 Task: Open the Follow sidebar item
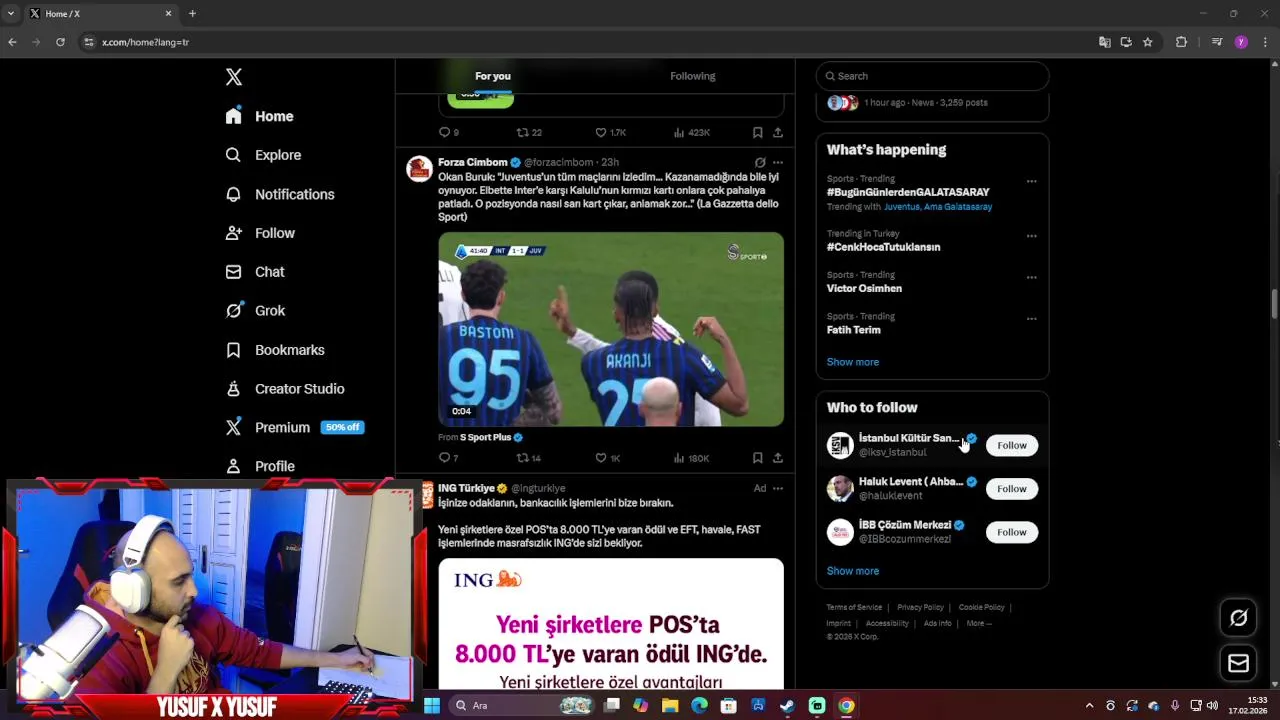[x=261, y=233]
